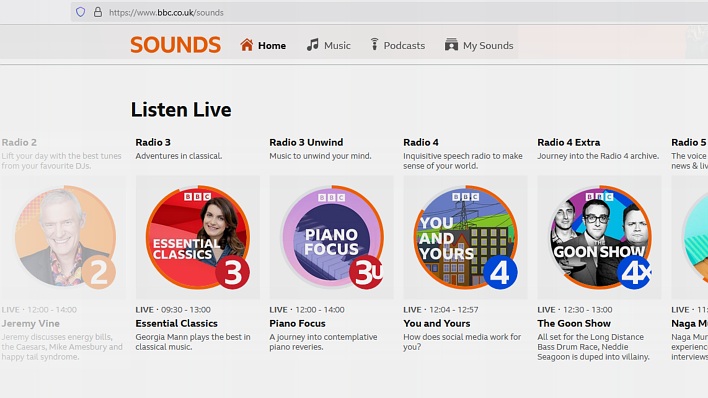Open the Essential Classics programme title
Image resolution: width=708 pixels, height=398 pixels.
coord(177,323)
